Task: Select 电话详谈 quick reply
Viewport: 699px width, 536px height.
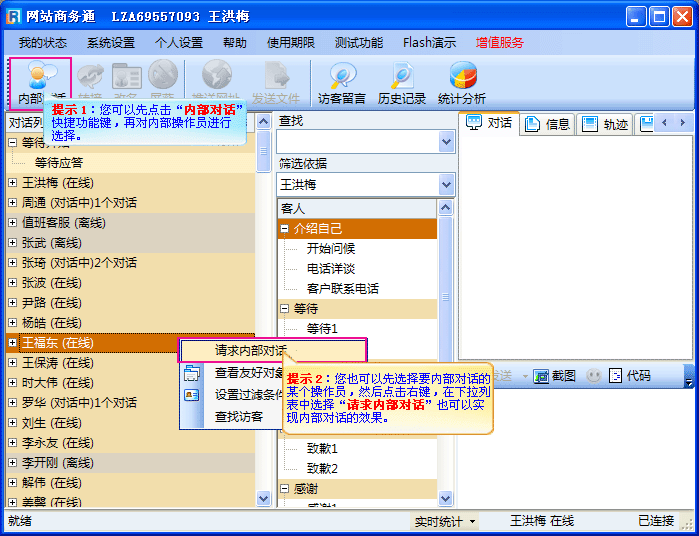Action: [330, 269]
